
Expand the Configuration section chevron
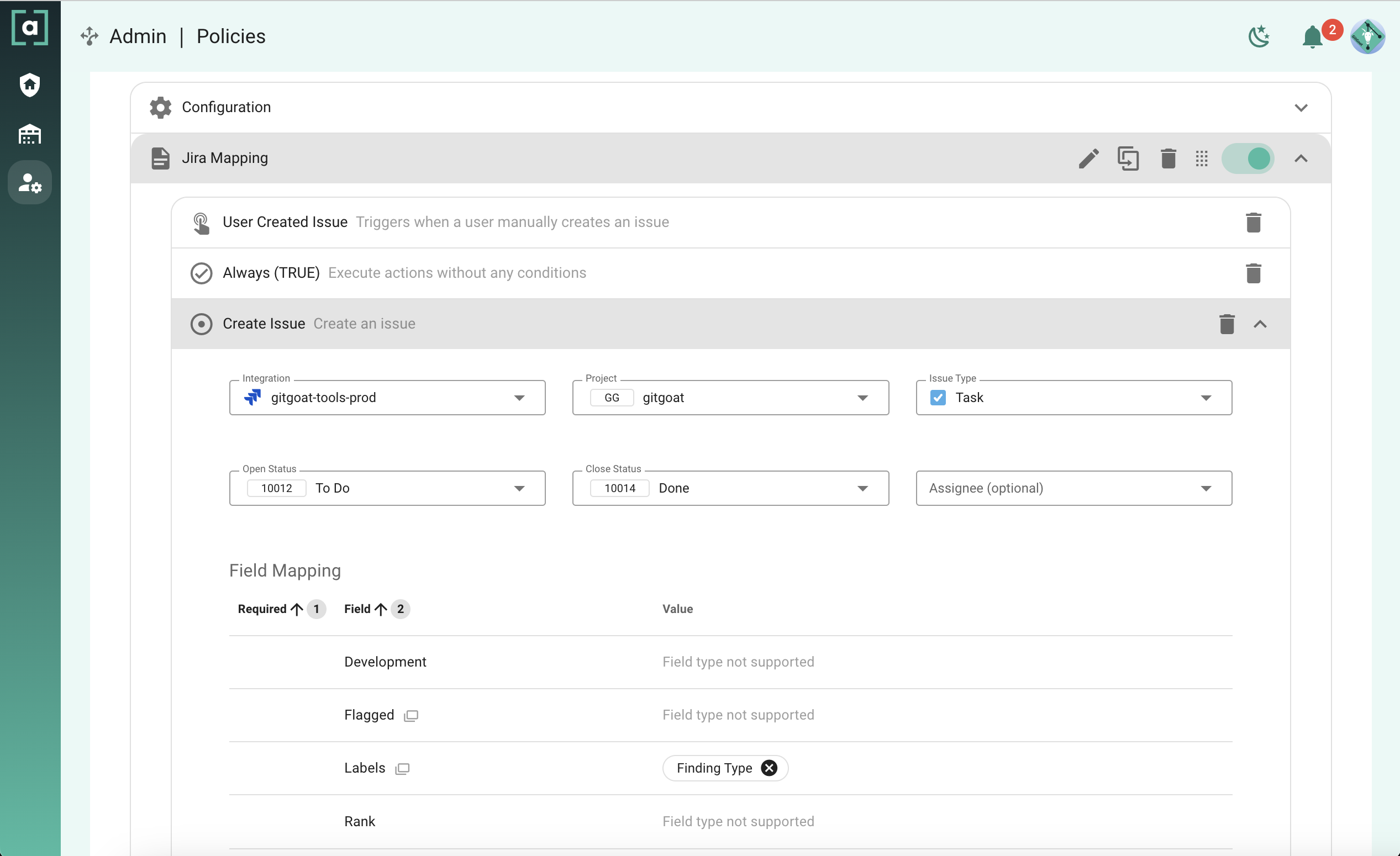coord(1301,108)
